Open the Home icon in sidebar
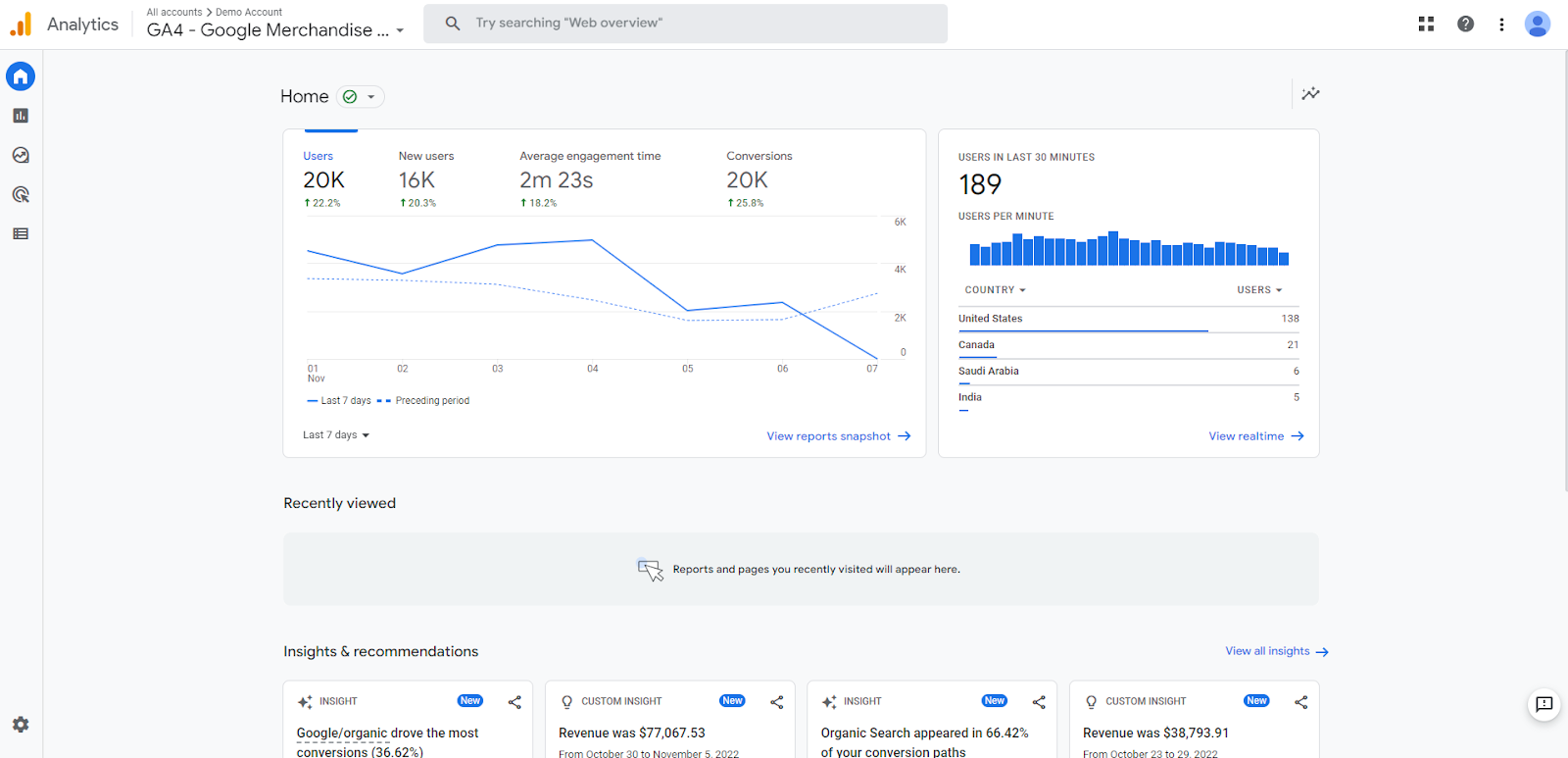 click(21, 76)
